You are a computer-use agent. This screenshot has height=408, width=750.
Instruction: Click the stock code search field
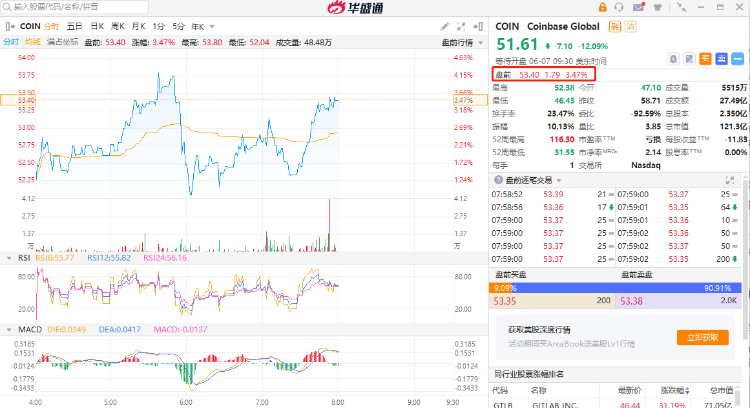pos(75,7)
